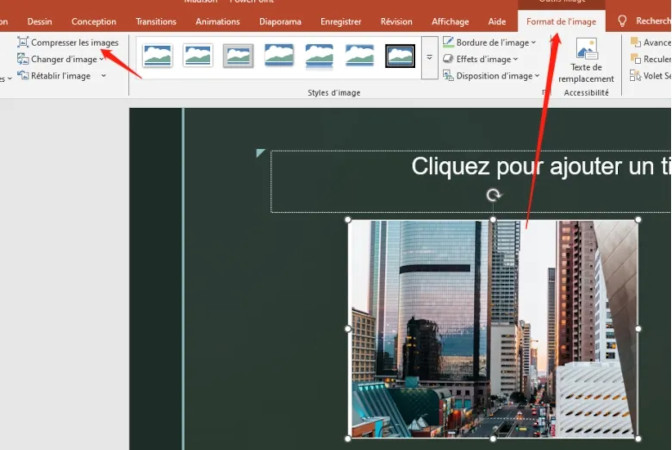The height and width of the screenshot is (450, 672).
Task: Open the Révision tab
Action: (x=396, y=21)
